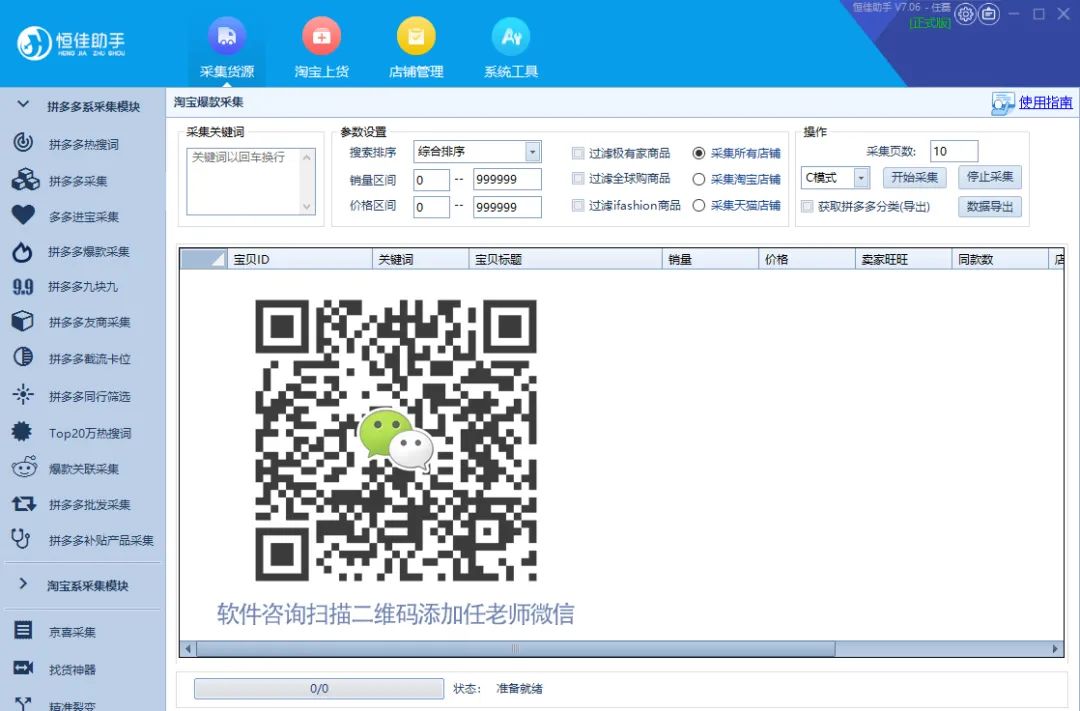The height and width of the screenshot is (711, 1080).
Task: Sort by 同款数 column header
Action: point(999,259)
